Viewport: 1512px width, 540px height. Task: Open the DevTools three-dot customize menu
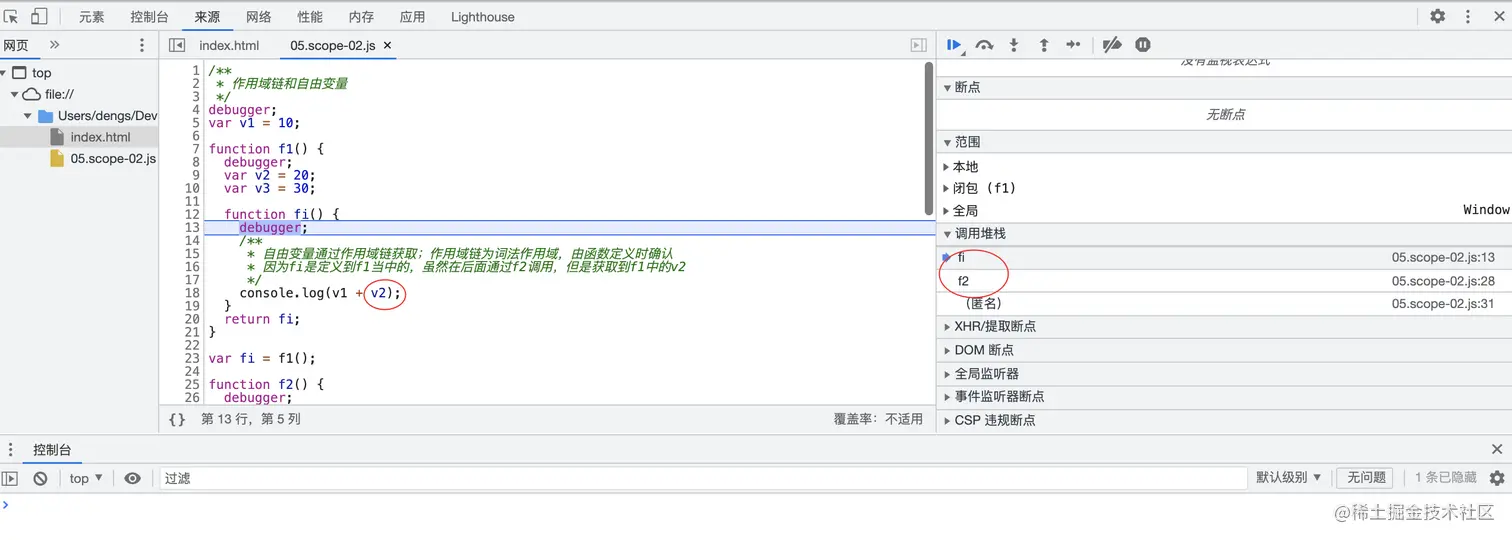(1468, 16)
